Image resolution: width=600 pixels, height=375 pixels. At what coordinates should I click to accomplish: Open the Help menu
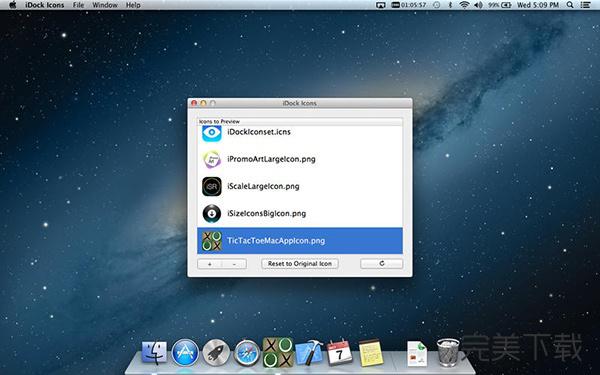[x=133, y=5]
